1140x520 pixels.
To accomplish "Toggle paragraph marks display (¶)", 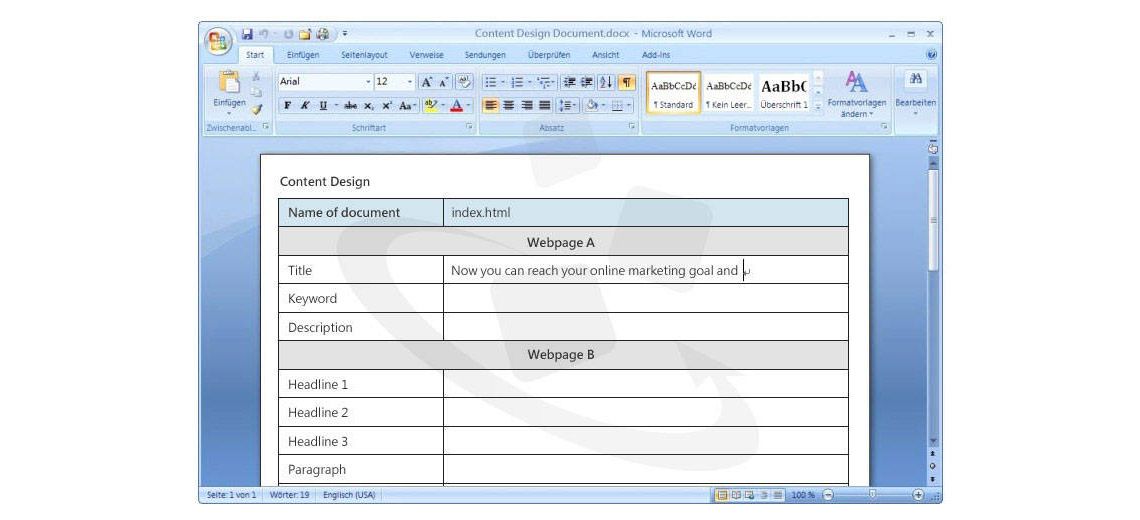I will [x=626, y=82].
